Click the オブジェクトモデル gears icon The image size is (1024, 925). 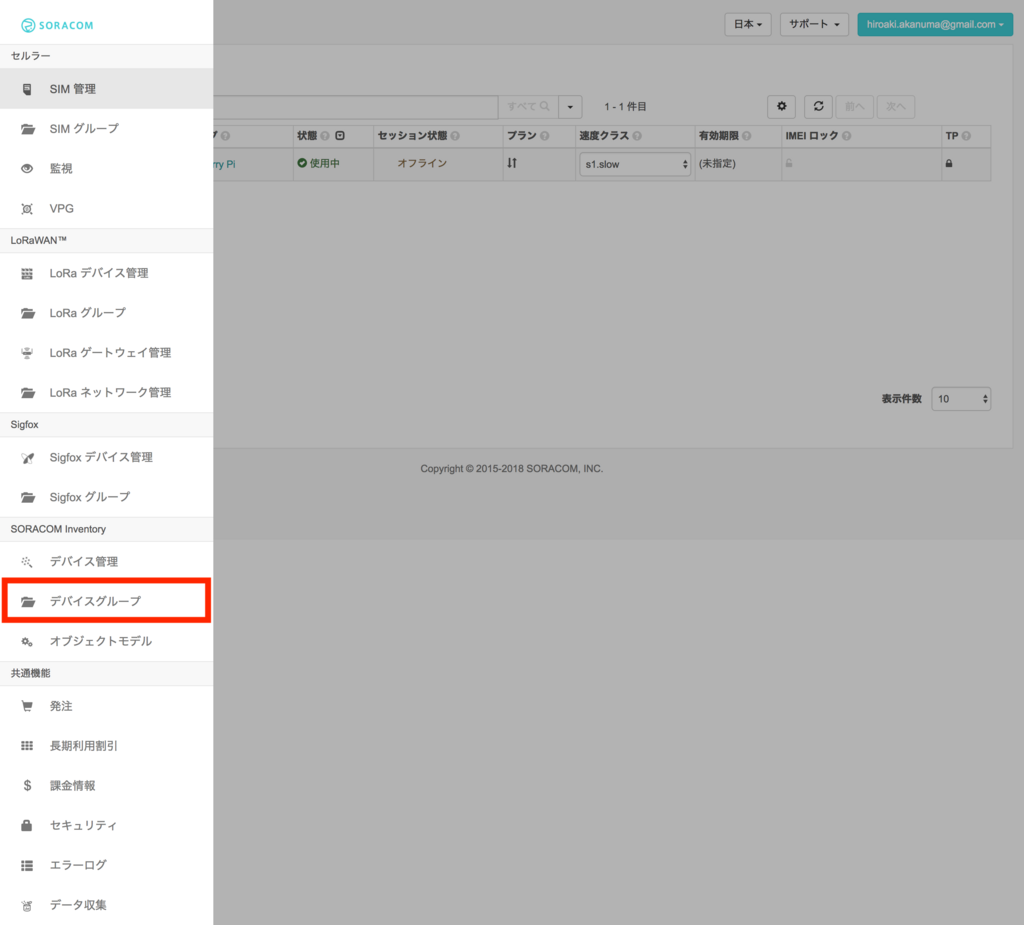pos(27,641)
